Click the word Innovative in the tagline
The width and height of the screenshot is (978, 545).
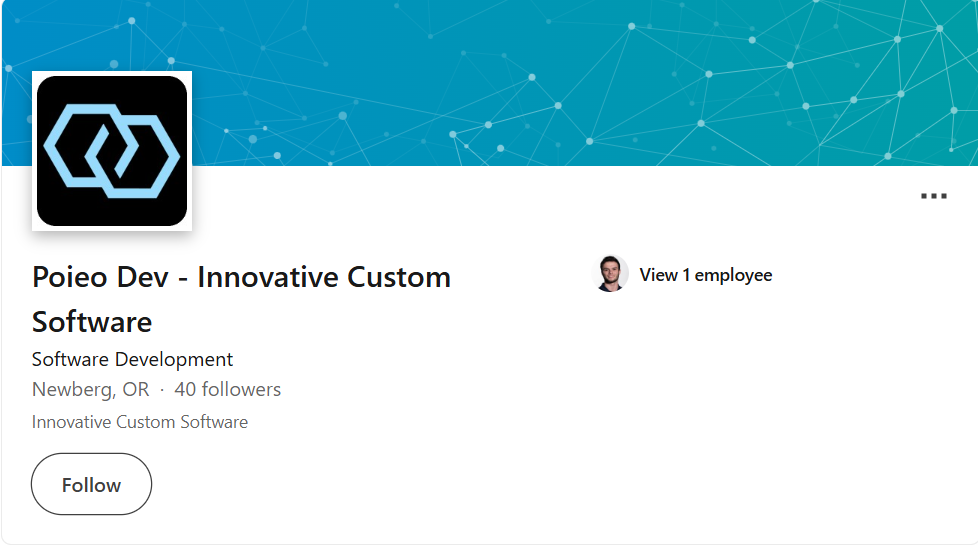point(72,422)
